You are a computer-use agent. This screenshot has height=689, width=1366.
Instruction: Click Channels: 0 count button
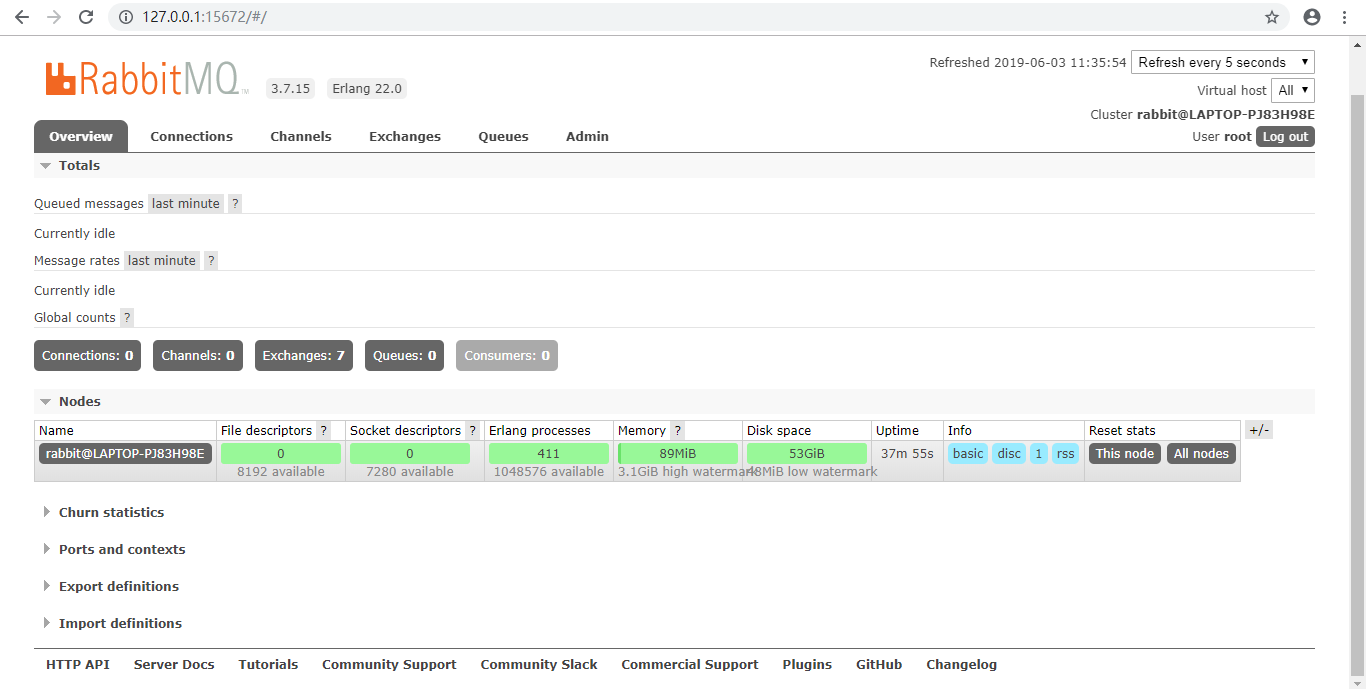(198, 355)
